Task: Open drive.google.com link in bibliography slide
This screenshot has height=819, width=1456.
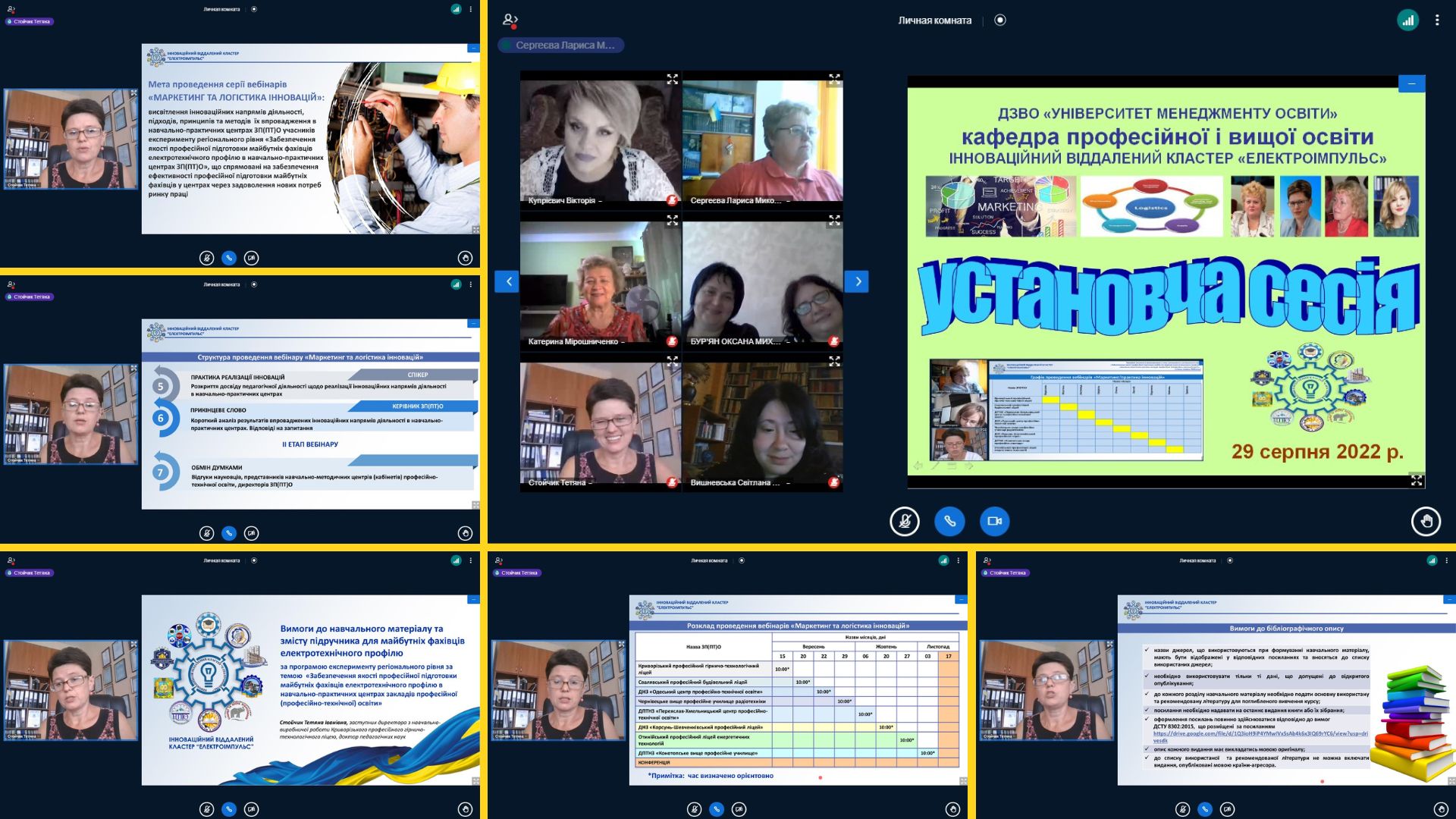Action: [1260, 734]
